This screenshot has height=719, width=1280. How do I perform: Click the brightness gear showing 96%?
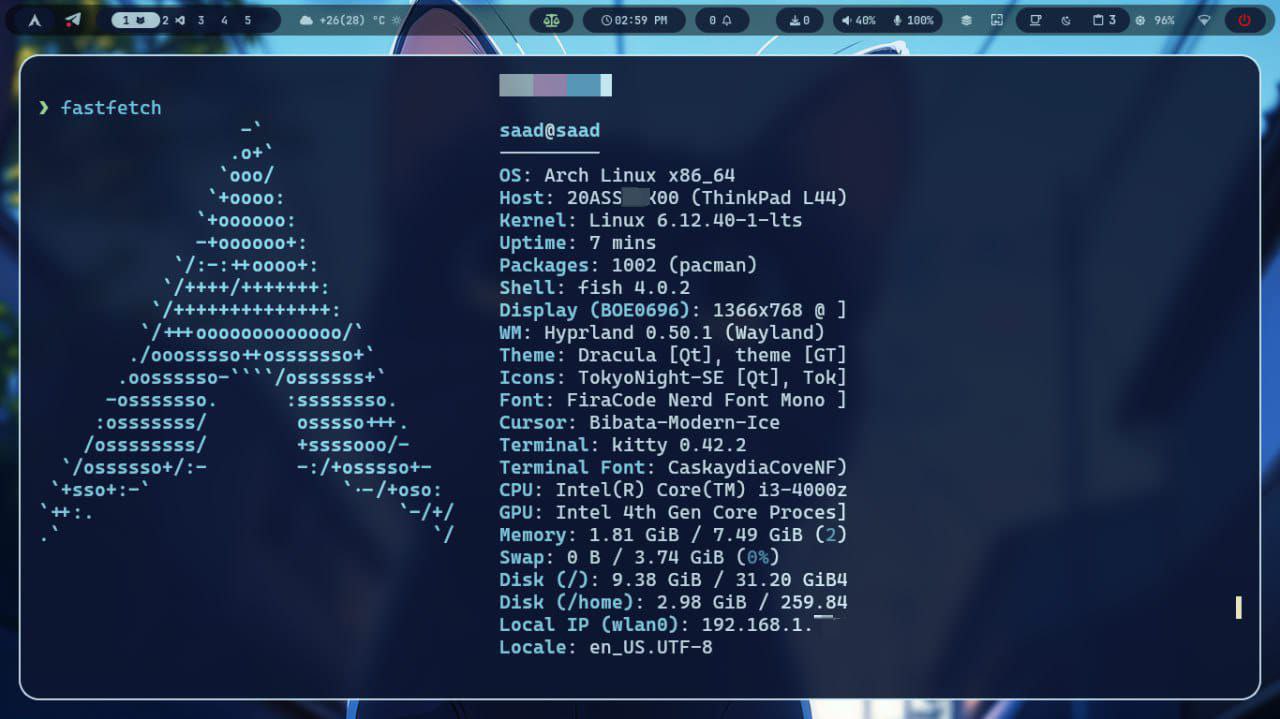click(1155, 20)
